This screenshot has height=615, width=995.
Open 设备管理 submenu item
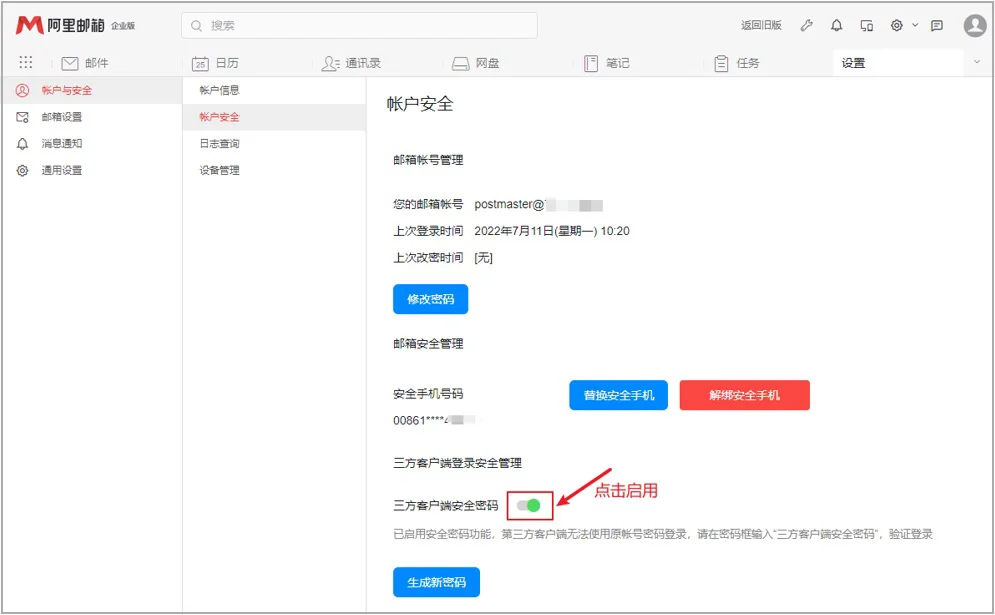point(274,170)
